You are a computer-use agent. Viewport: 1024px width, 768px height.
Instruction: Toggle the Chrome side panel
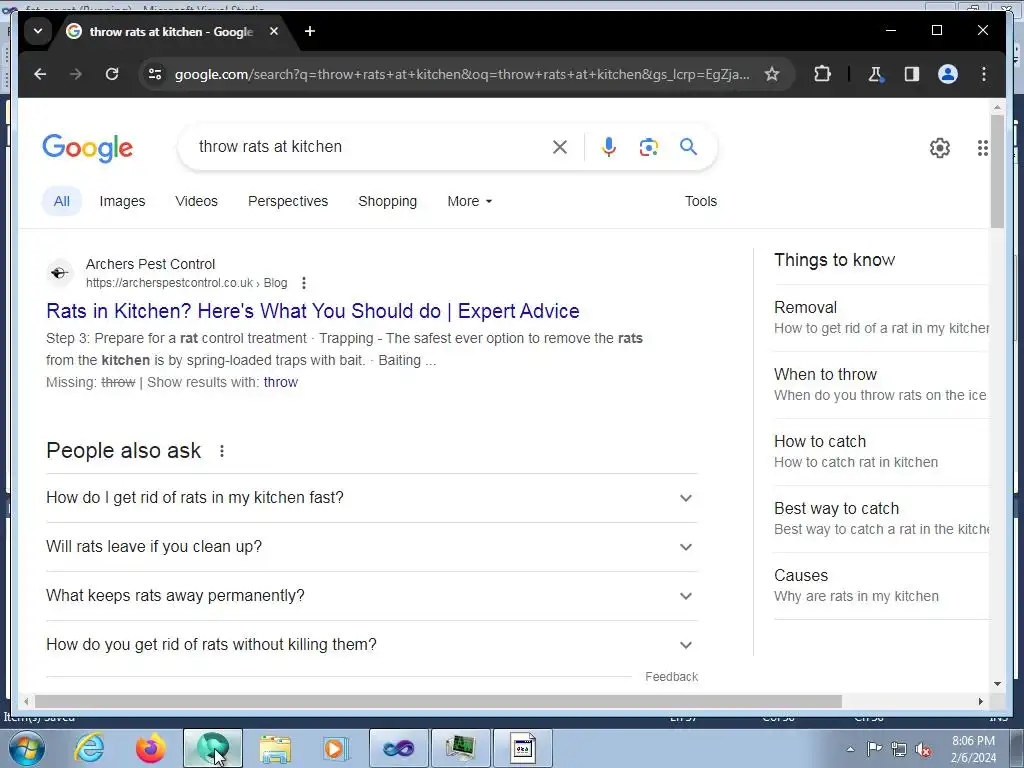coord(912,74)
